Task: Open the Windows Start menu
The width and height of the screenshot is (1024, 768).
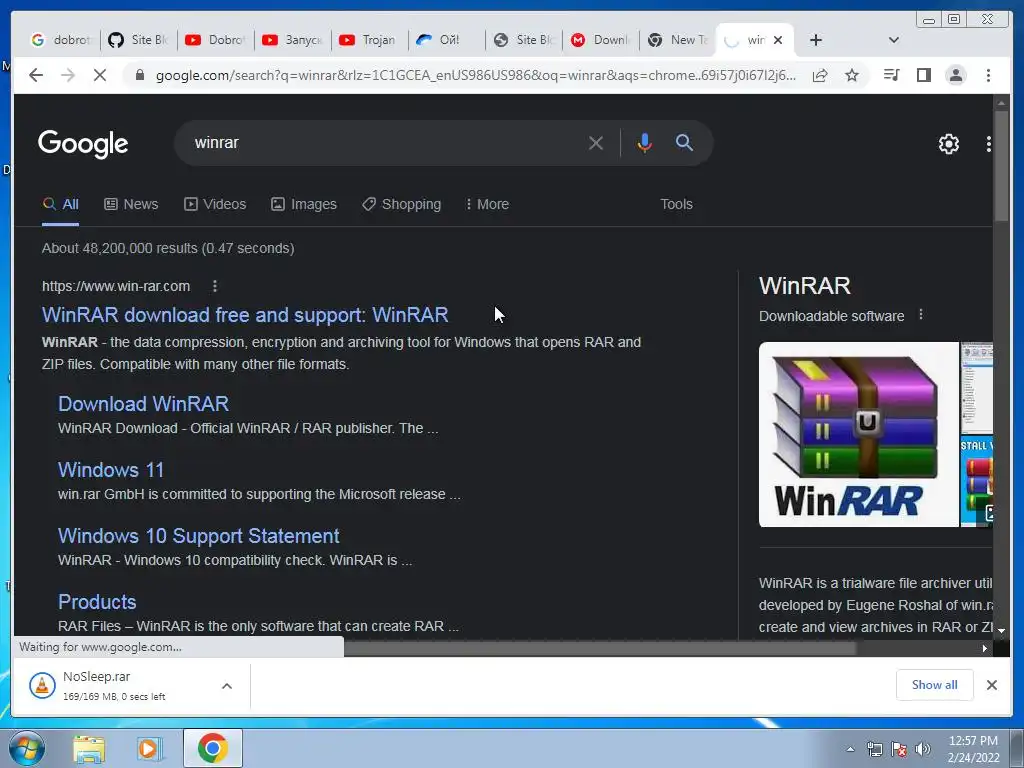Action: click(x=27, y=748)
